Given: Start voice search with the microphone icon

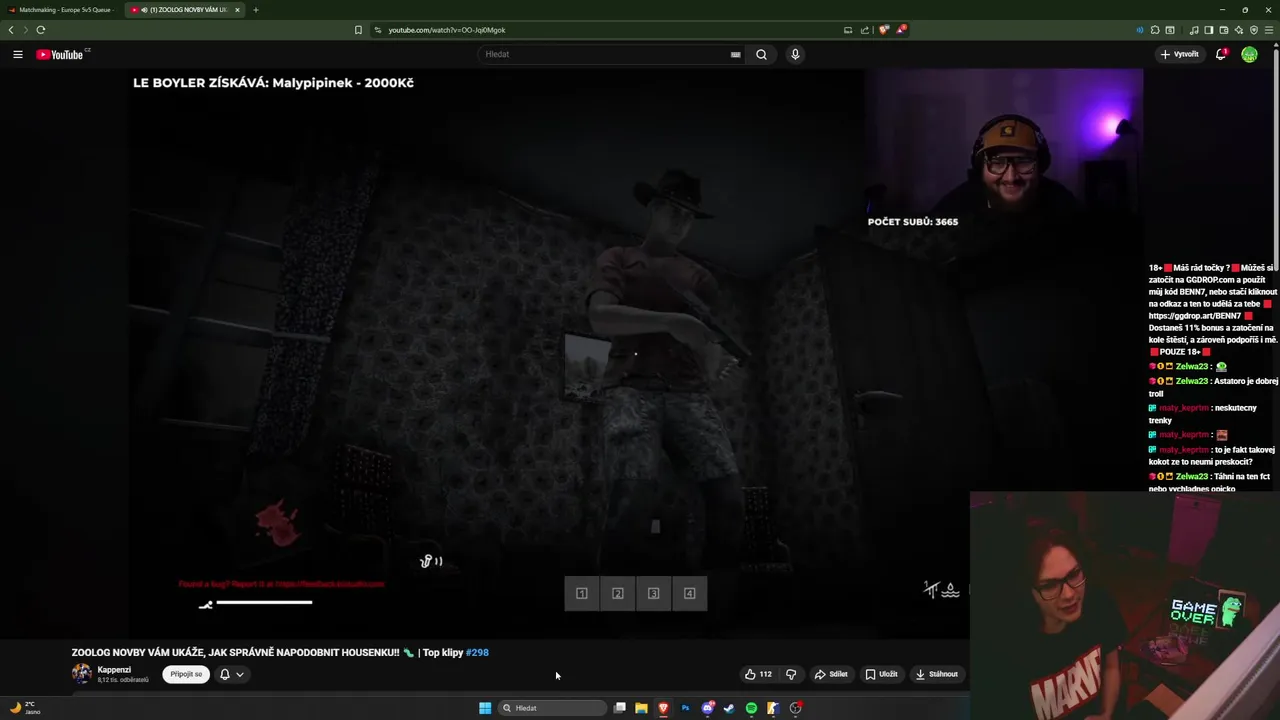Looking at the screenshot, I should pyautogui.click(x=795, y=54).
